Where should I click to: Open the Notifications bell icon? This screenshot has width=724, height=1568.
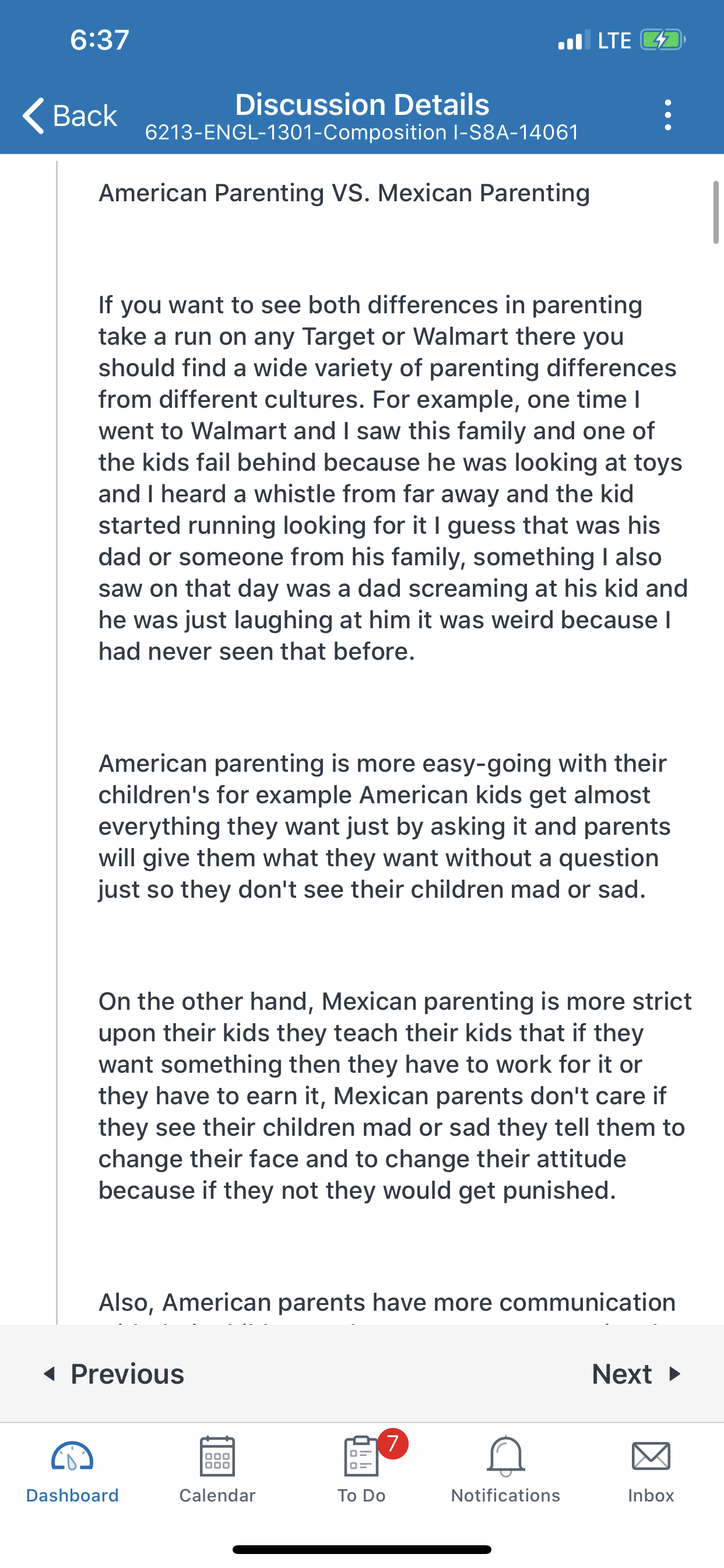click(505, 1456)
